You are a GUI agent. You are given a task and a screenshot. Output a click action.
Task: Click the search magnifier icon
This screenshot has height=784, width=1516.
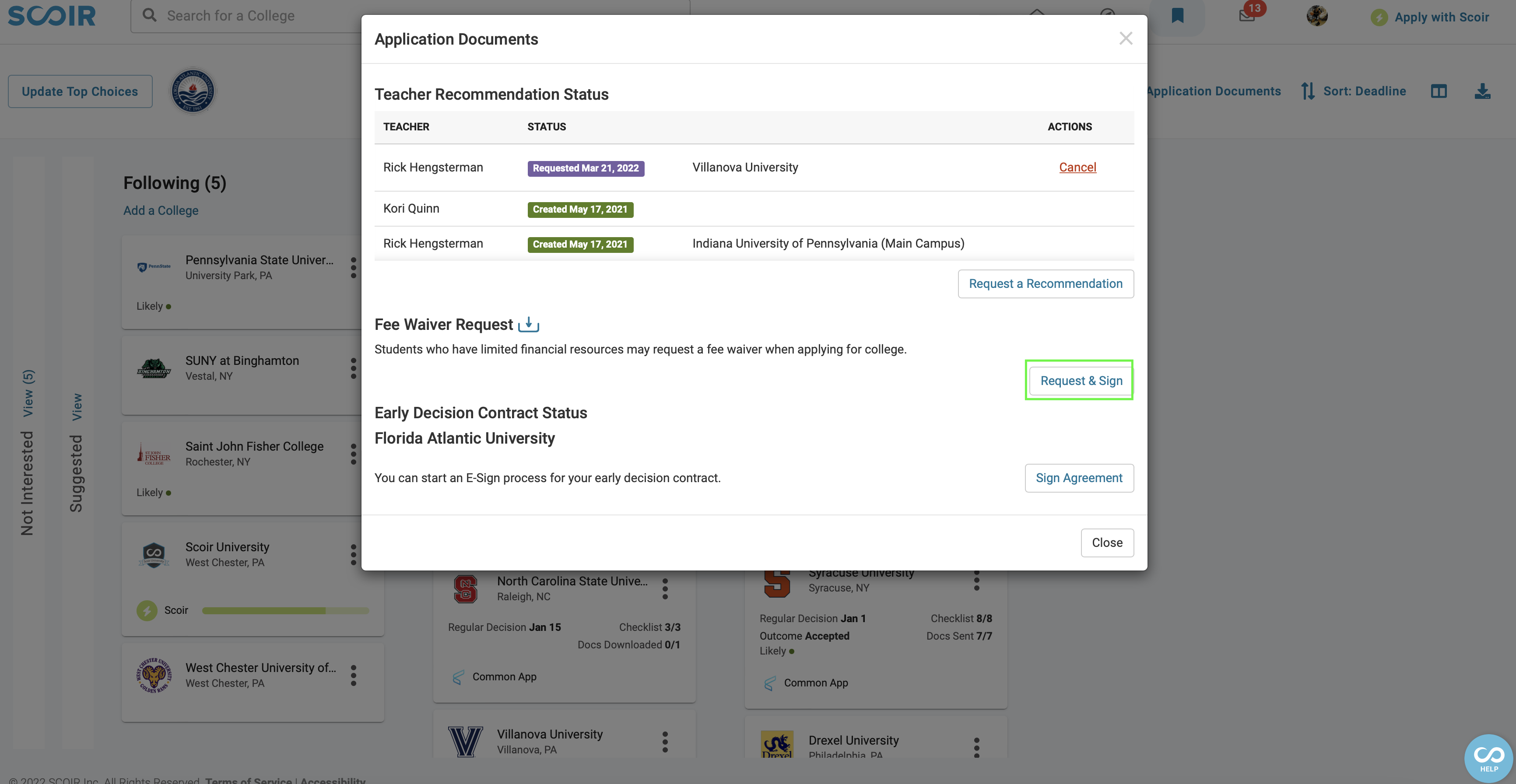pos(150,15)
